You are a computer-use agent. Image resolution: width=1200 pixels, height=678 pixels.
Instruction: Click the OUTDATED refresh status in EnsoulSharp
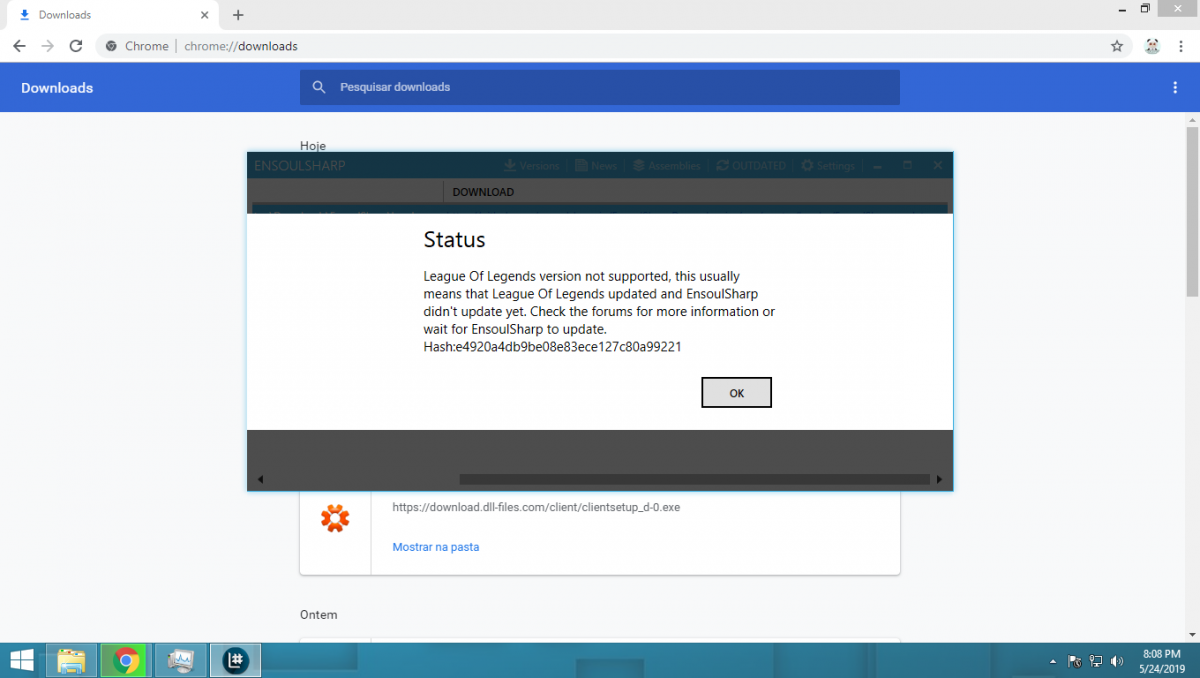(x=751, y=166)
